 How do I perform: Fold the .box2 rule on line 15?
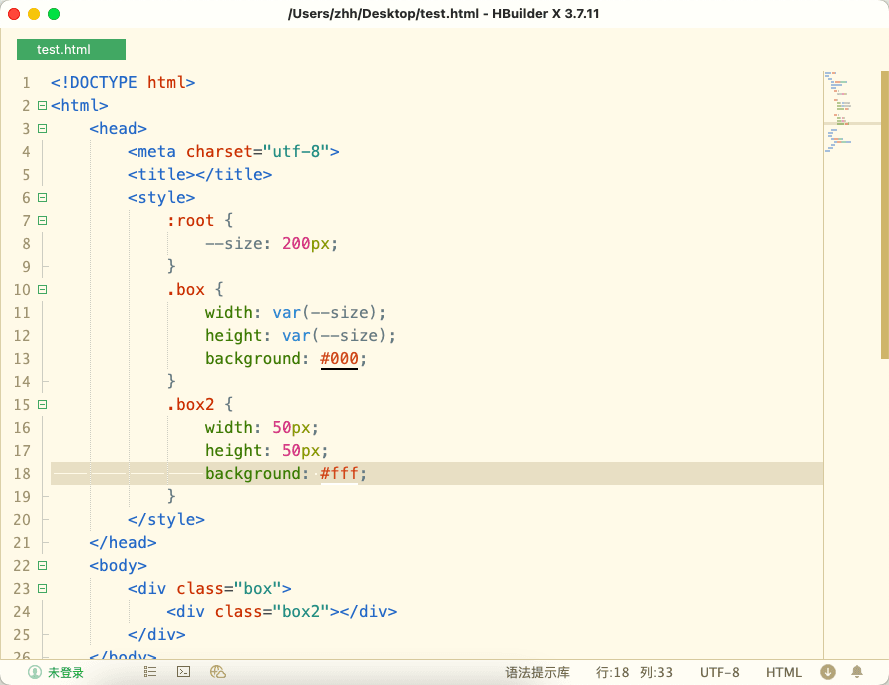click(x=42, y=405)
